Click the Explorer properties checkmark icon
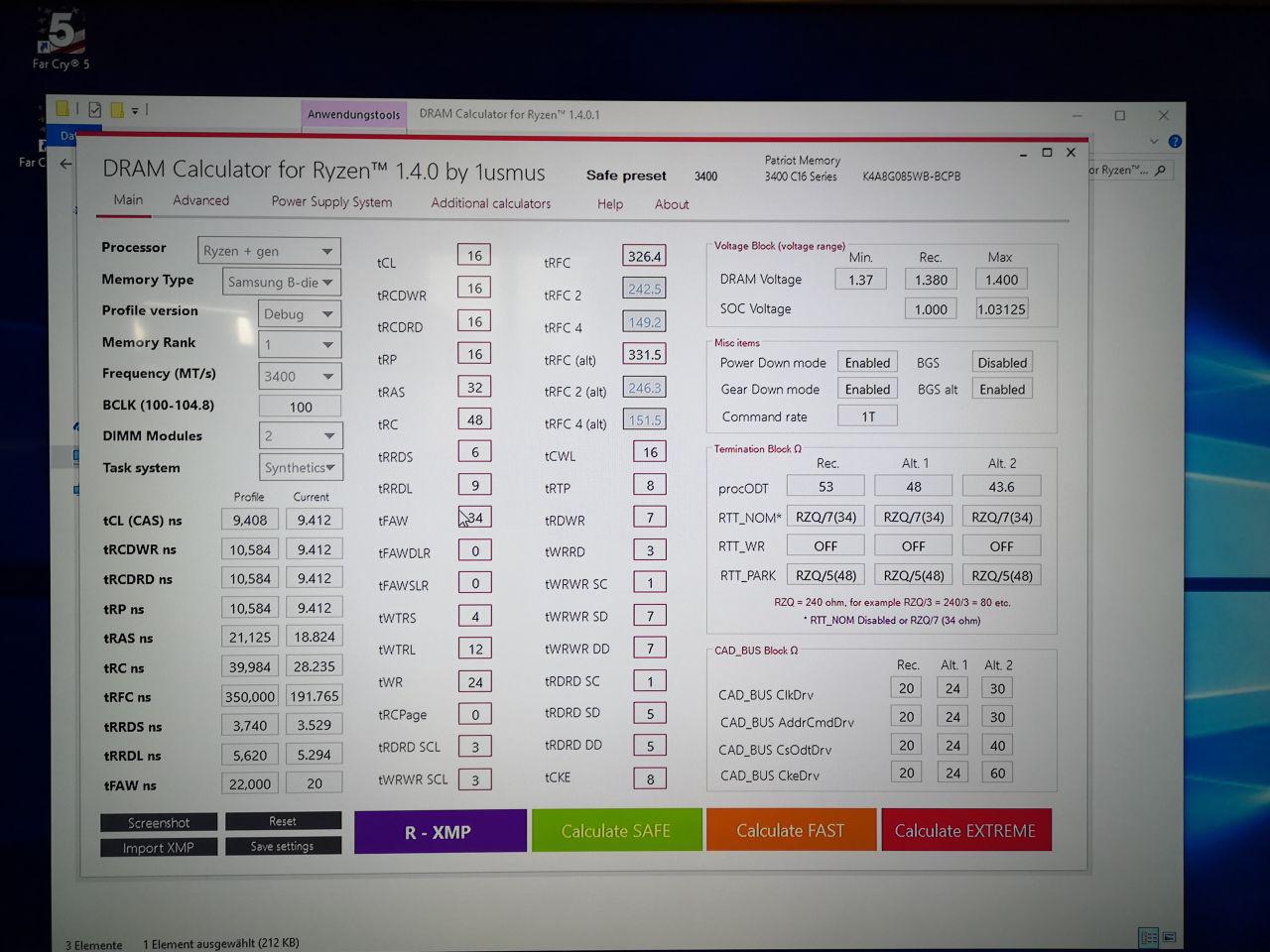This screenshot has height=952, width=1270. click(x=95, y=110)
